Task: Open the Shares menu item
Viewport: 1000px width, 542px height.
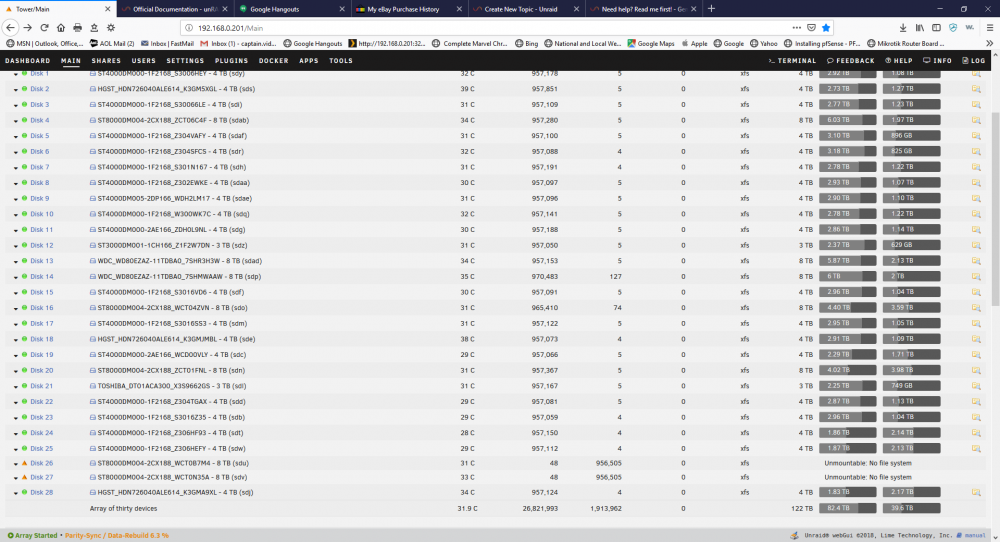Action: click(106, 61)
